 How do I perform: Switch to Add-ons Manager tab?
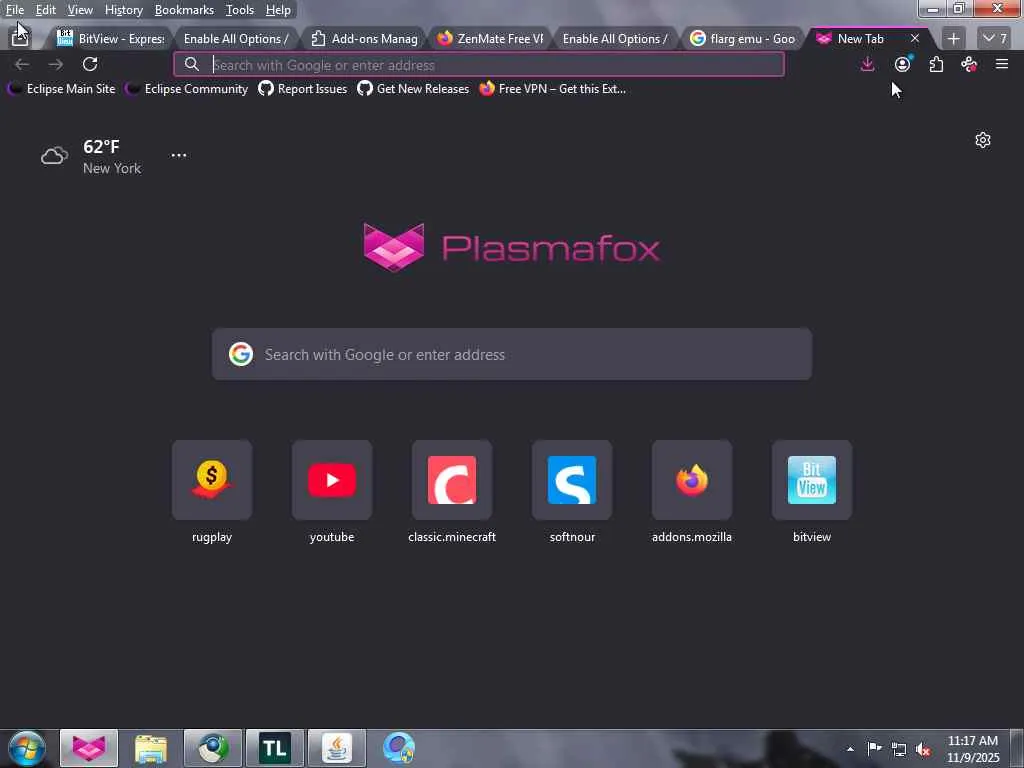(364, 39)
